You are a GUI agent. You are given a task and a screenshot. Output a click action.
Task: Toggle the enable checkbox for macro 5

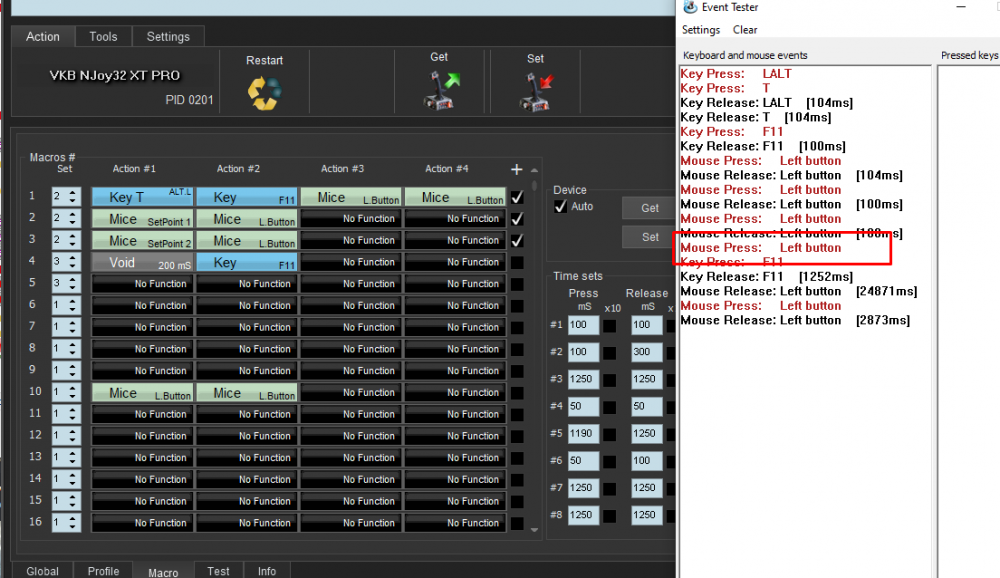pos(517,284)
